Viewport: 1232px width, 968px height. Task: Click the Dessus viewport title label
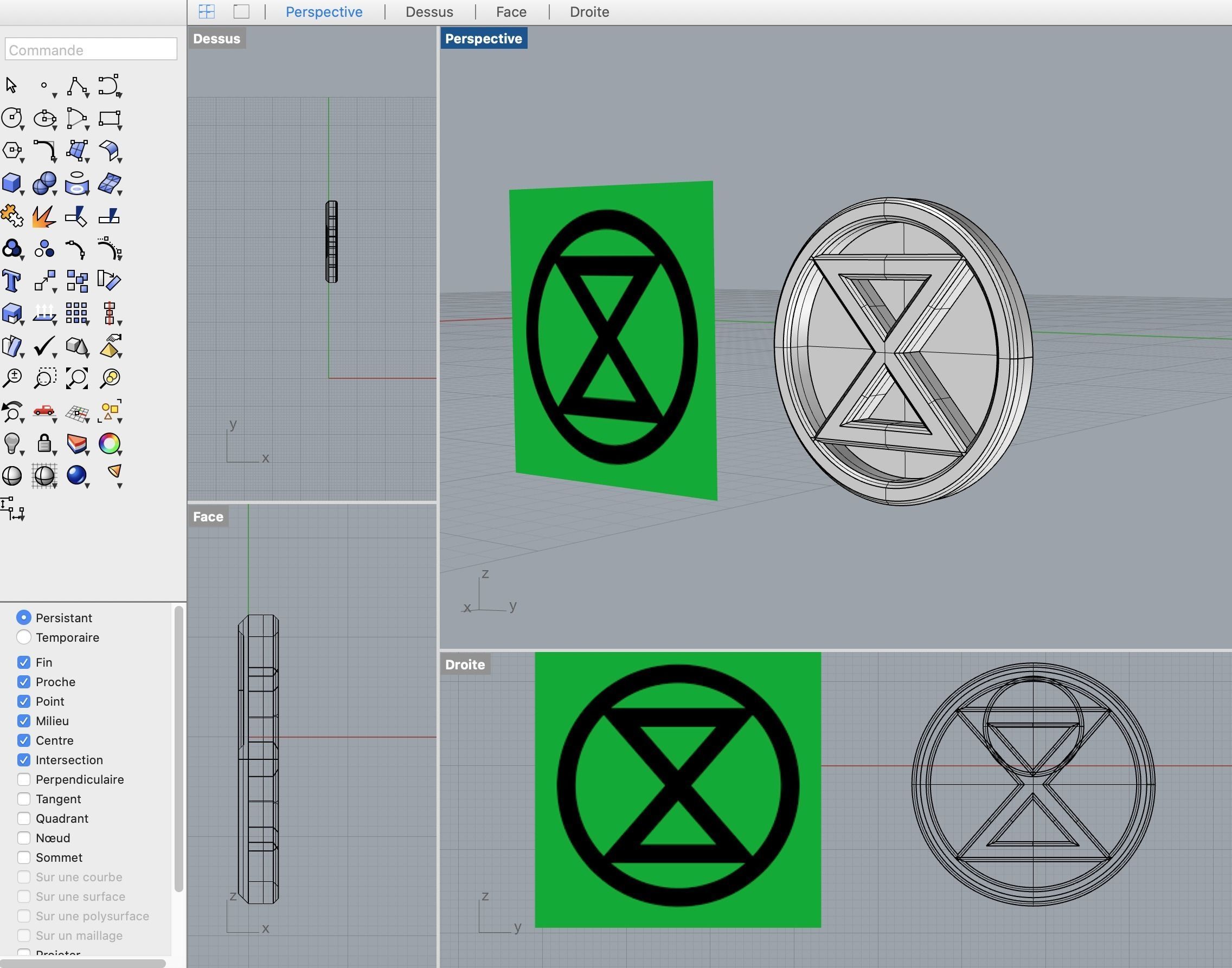pyautogui.click(x=216, y=38)
